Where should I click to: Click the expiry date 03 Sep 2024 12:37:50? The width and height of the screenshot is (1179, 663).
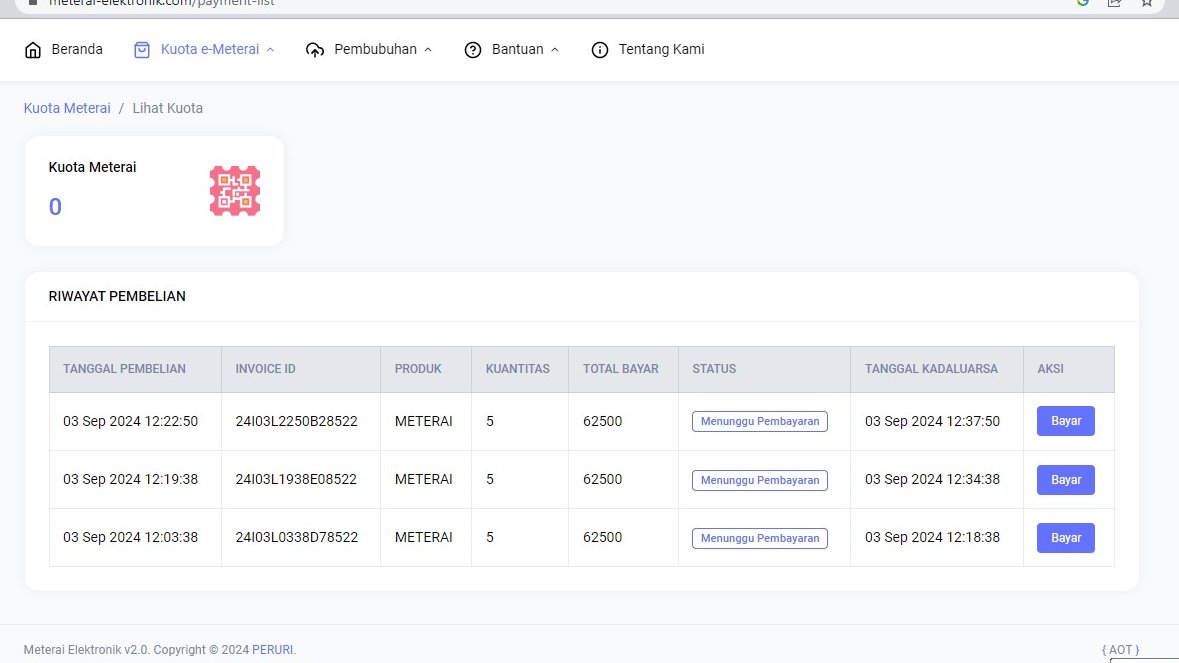(x=932, y=422)
